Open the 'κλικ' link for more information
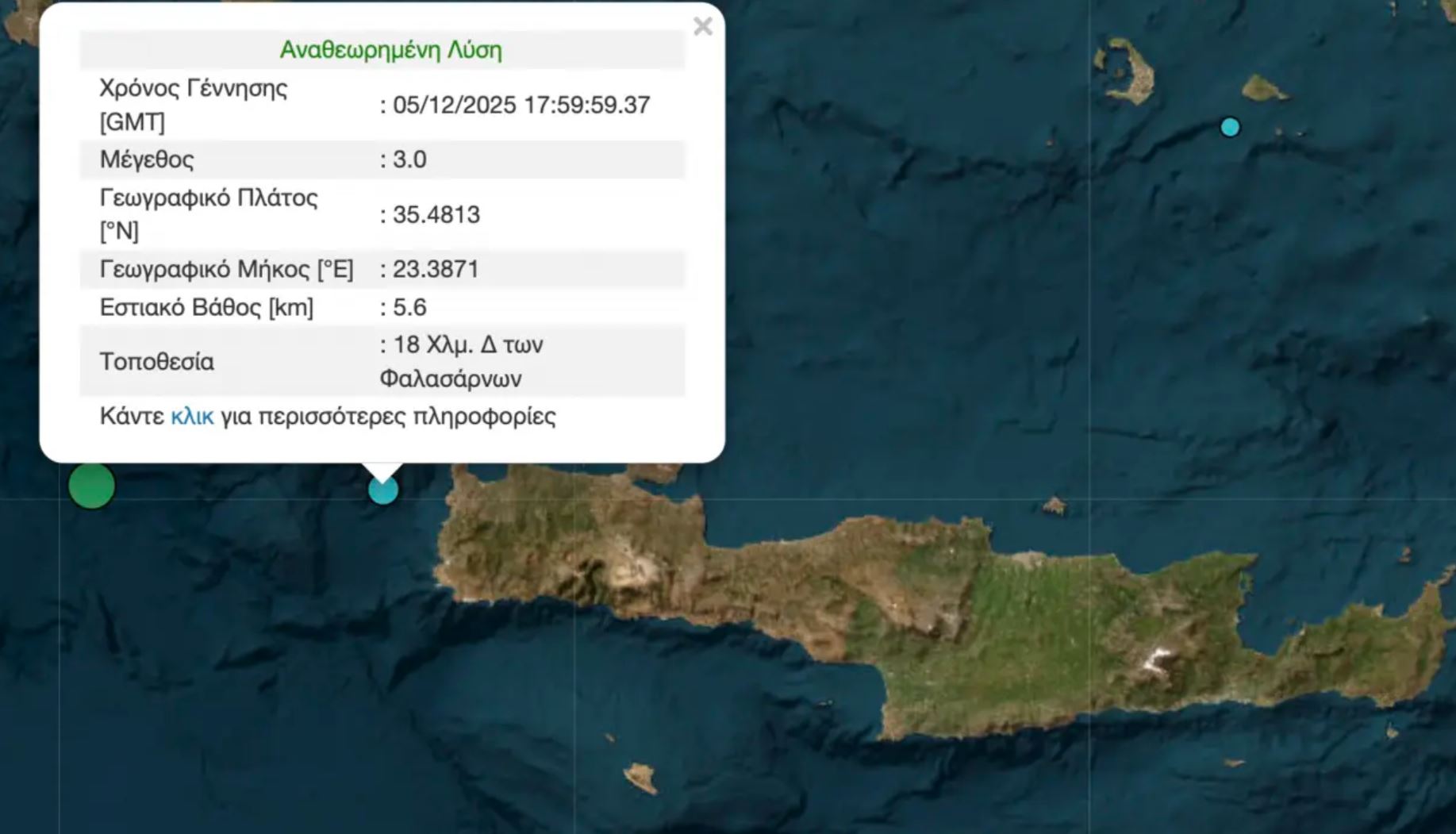 point(192,417)
